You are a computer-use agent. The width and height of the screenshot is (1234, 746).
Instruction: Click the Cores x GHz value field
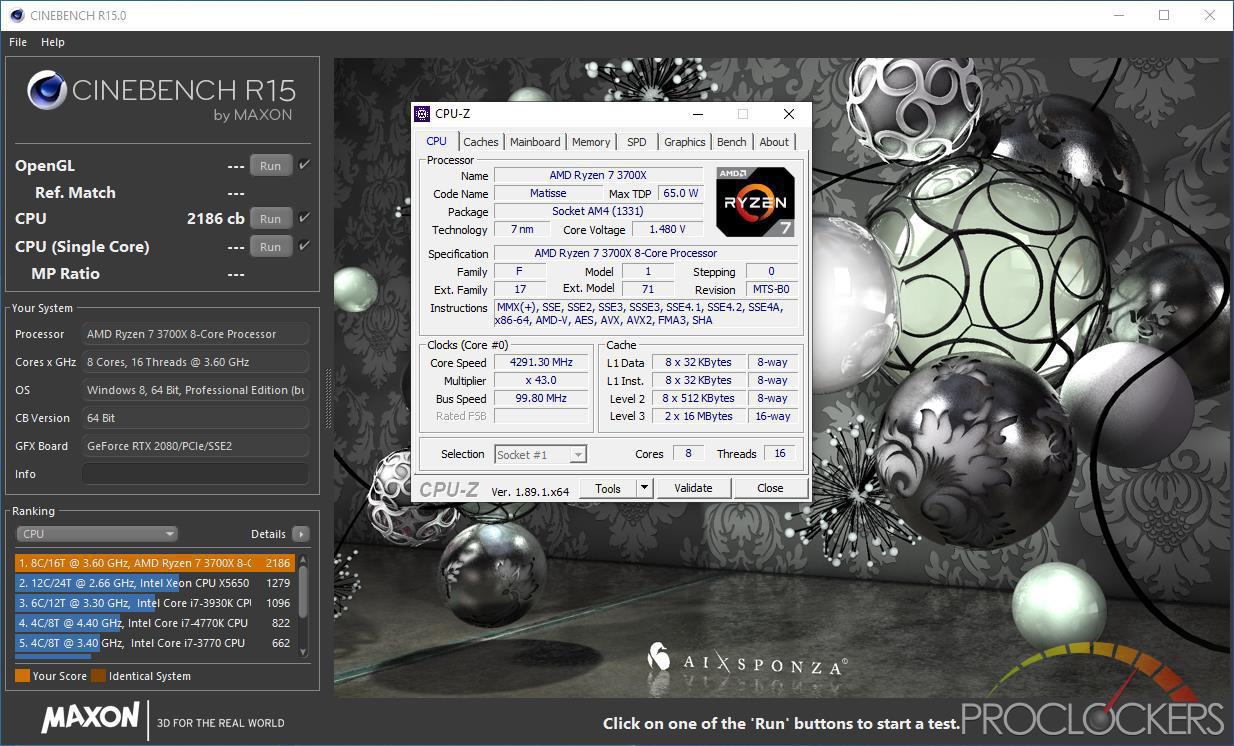pos(195,362)
